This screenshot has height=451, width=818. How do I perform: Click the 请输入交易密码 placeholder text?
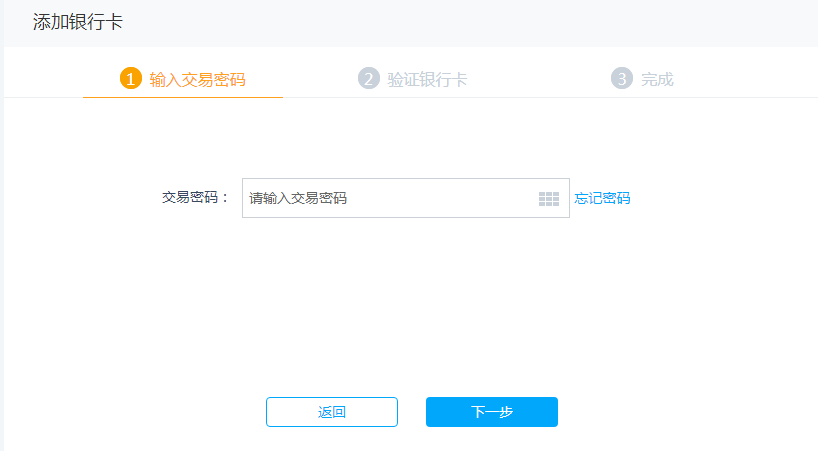[x=298, y=198]
